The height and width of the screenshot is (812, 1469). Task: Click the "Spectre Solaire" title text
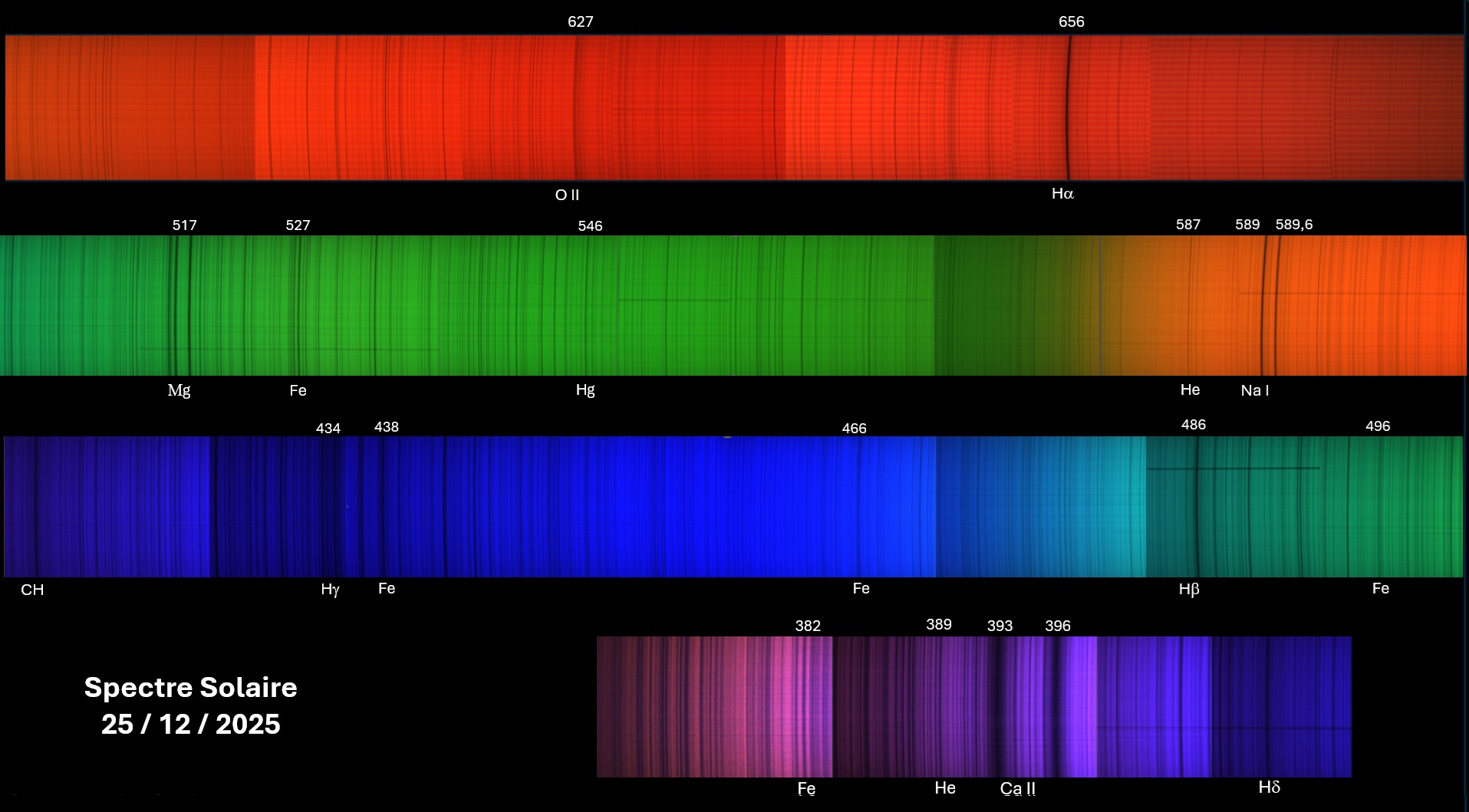[x=190, y=688]
